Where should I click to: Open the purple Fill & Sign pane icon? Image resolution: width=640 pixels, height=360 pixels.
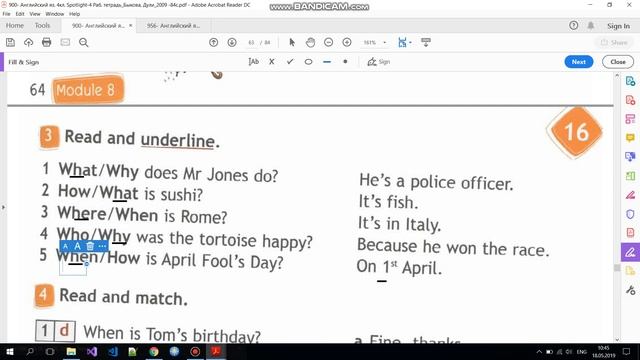(630, 252)
